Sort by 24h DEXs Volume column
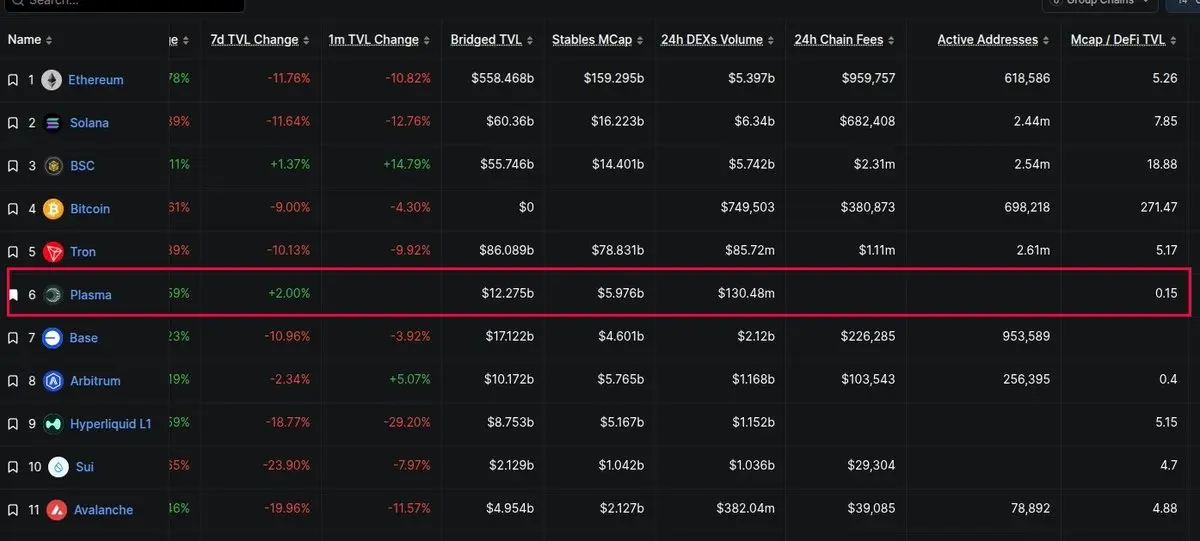The image size is (1200, 541). [x=718, y=40]
